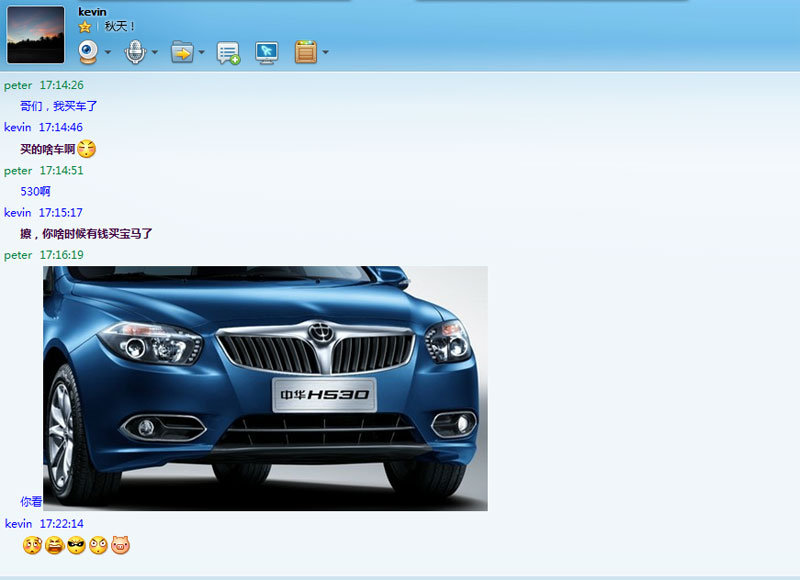Click the laughing emoji in last message
Screen dimensions: 800x580
pyautogui.click(x=54, y=545)
